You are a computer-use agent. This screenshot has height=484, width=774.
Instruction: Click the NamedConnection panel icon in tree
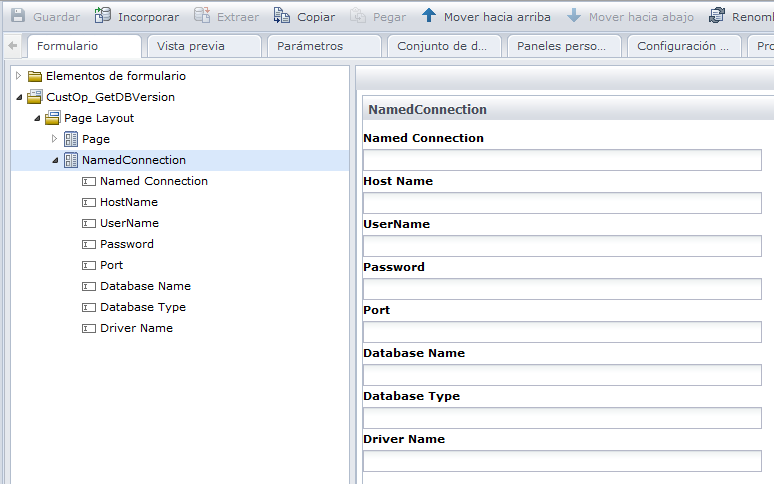tap(71, 160)
